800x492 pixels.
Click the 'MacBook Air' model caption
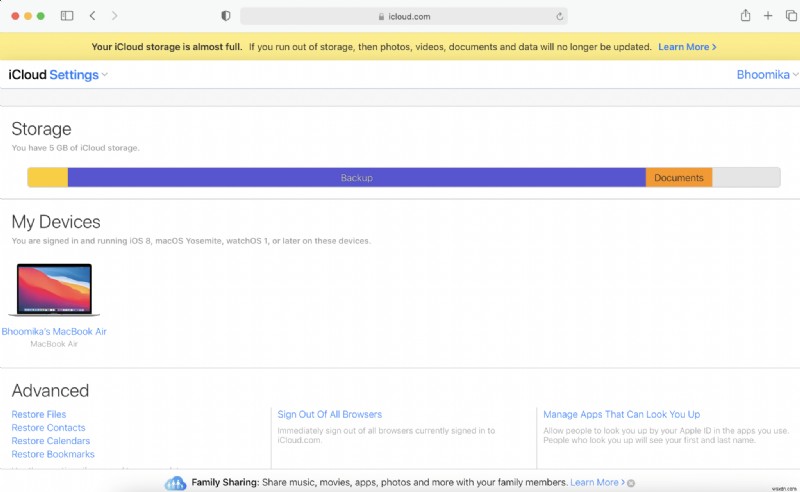(x=54, y=344)
